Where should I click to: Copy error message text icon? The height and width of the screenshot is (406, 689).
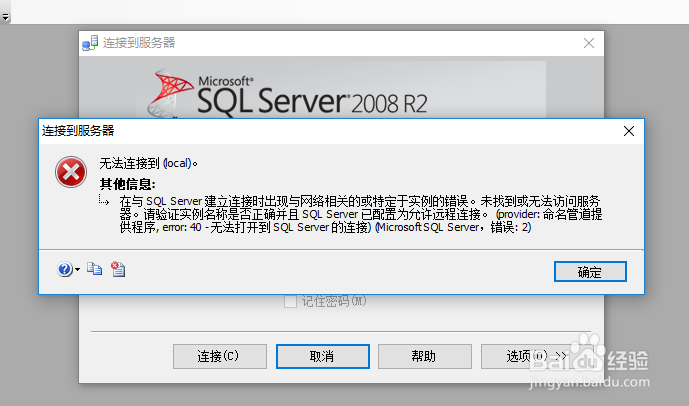(94, 268)
